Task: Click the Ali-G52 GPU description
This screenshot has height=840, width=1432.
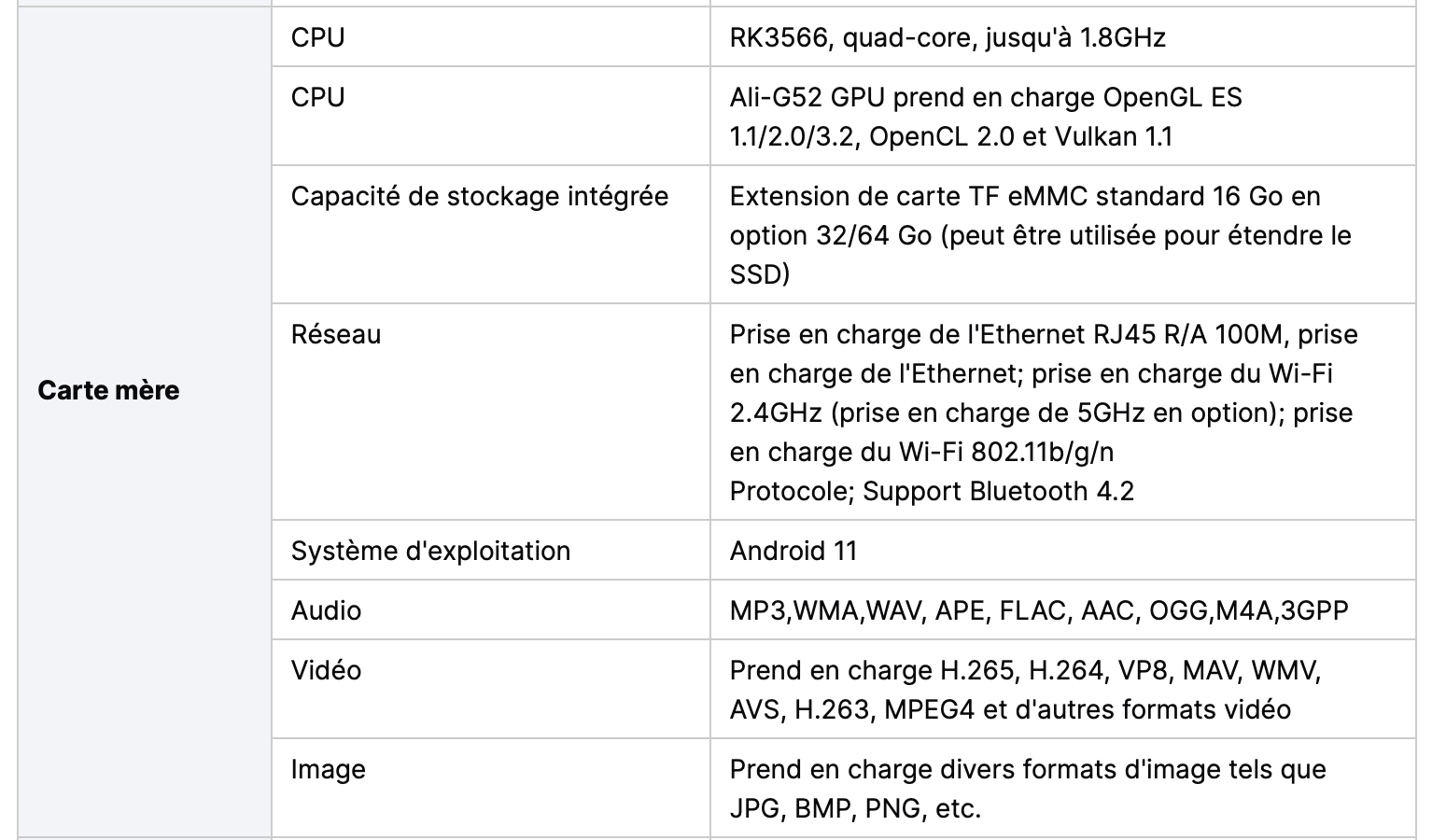Action: click(986, 117)
